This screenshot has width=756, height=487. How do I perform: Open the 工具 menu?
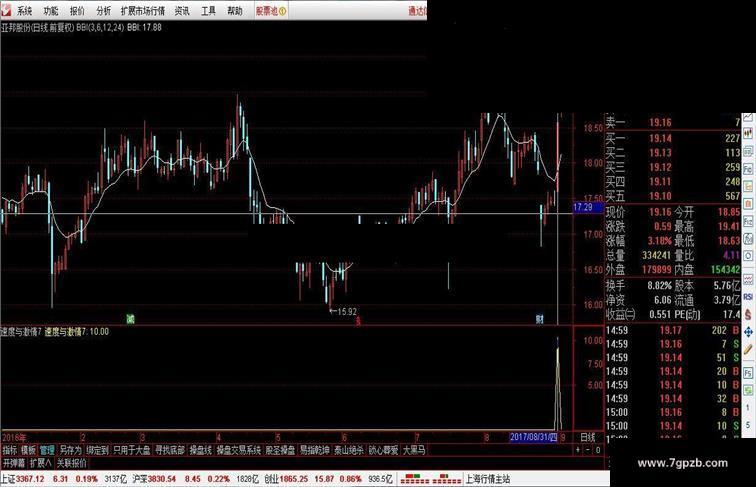point(208,11)
